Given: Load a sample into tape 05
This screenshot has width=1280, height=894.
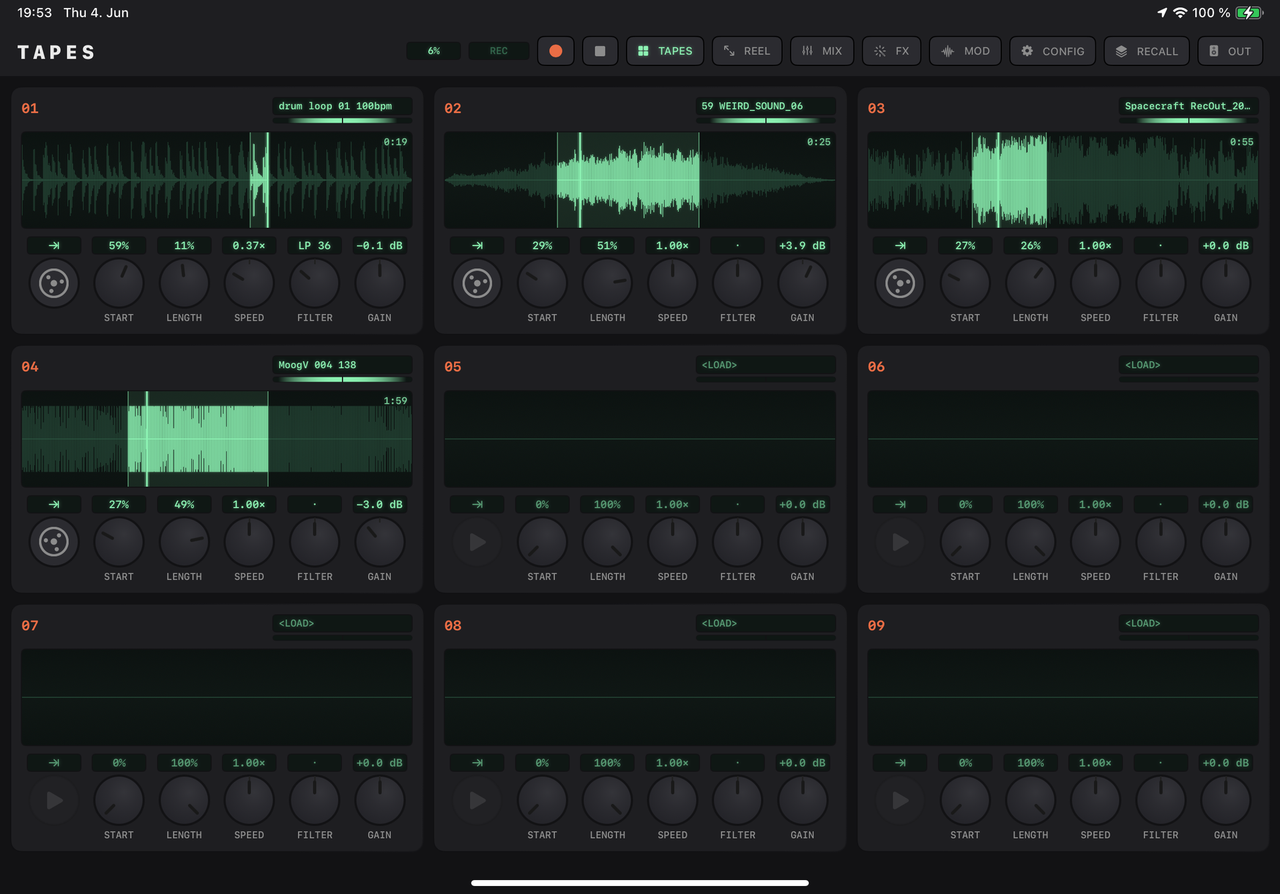Looking at the screenshot, I should click(765, 365).
